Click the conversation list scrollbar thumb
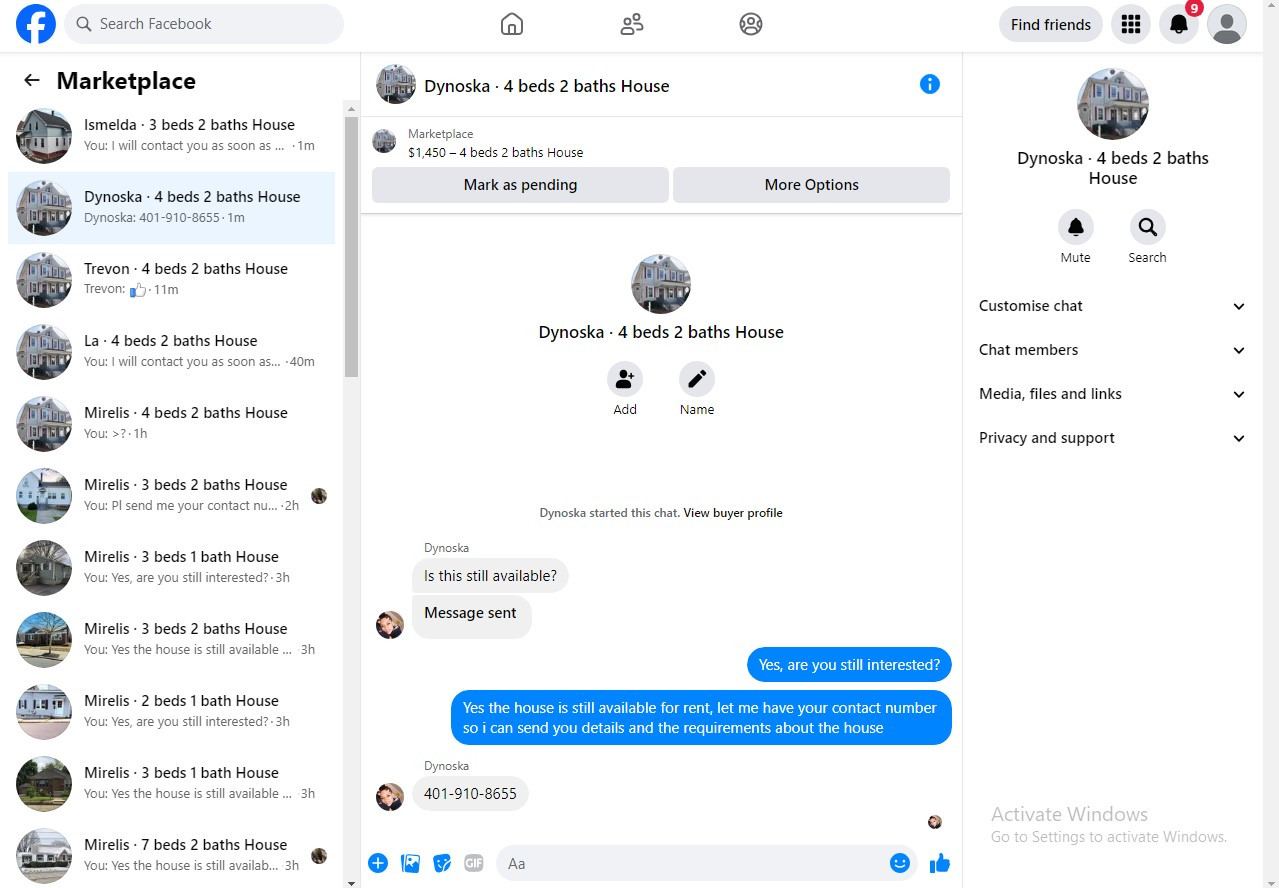This screenshot has width=1279, height=888. point(351,246)
